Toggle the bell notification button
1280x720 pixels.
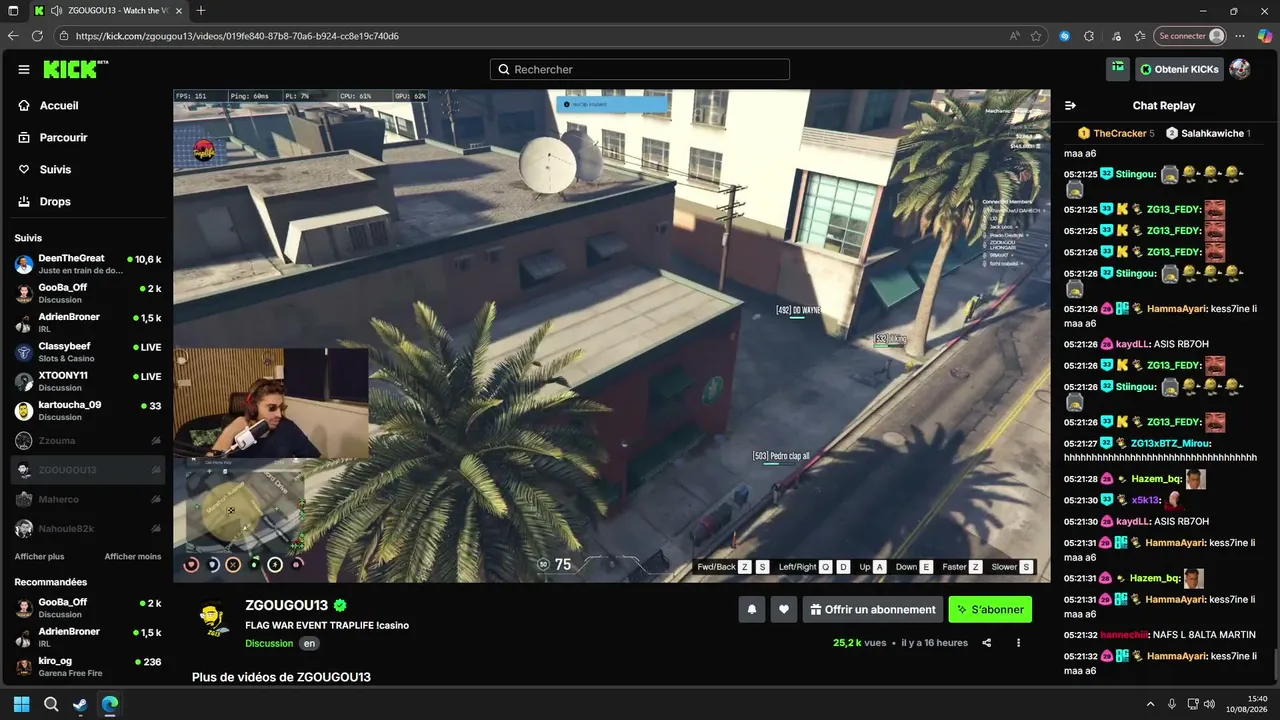click(x=752, y=609)
